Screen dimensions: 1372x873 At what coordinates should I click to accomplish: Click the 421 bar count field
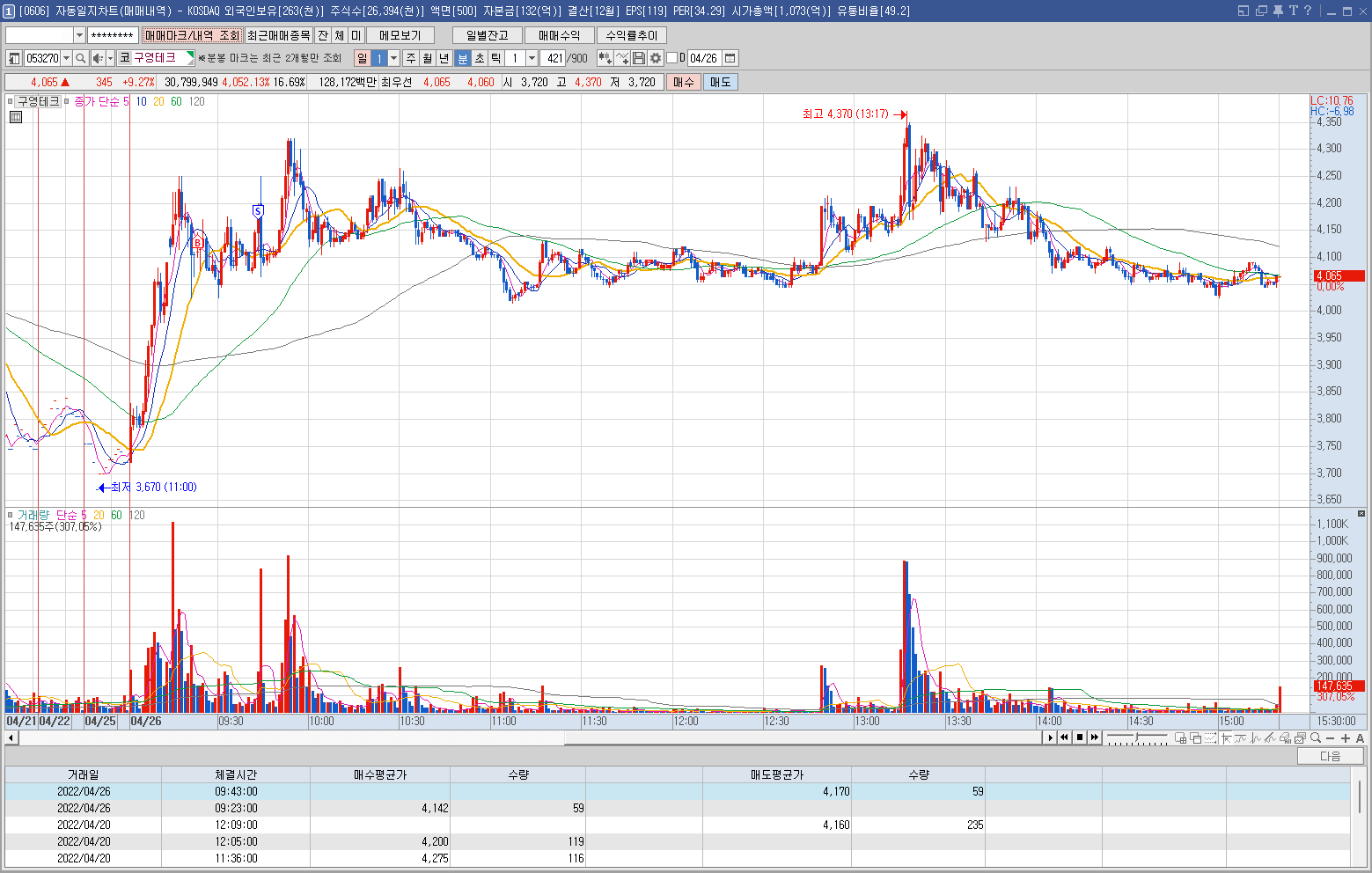click(x=553, y=58)
